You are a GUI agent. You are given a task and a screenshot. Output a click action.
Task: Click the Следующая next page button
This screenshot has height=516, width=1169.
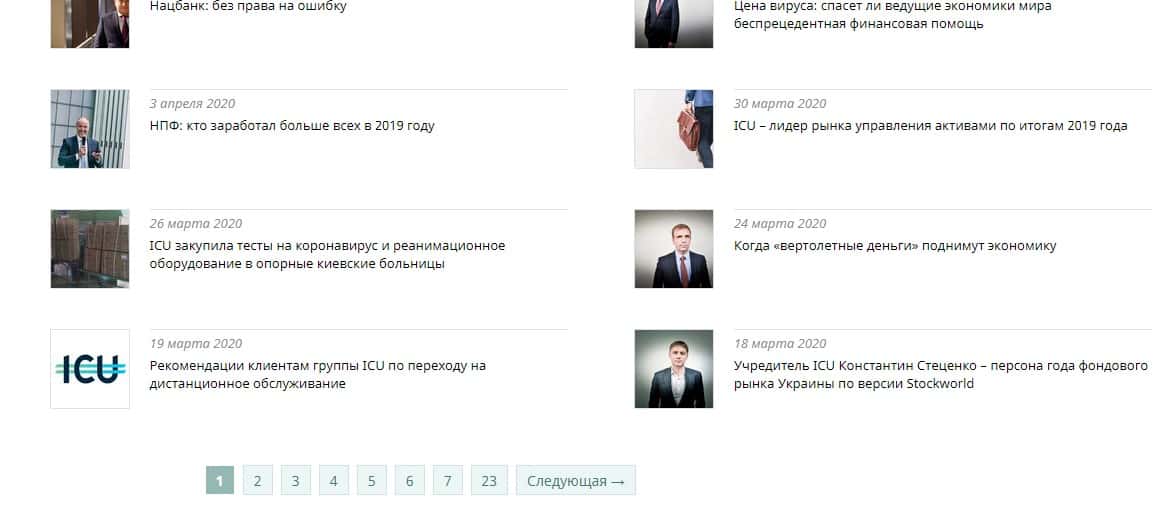576,481
